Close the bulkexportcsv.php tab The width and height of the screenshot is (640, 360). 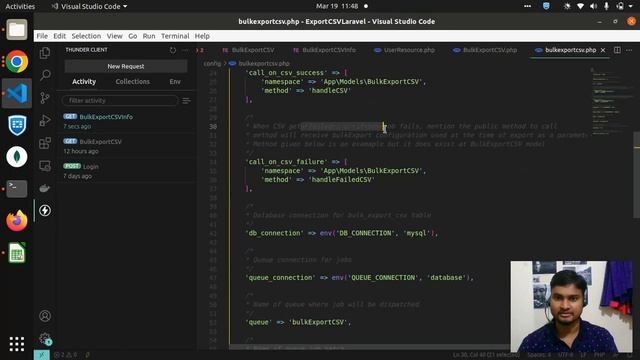[x=603, y=50]
